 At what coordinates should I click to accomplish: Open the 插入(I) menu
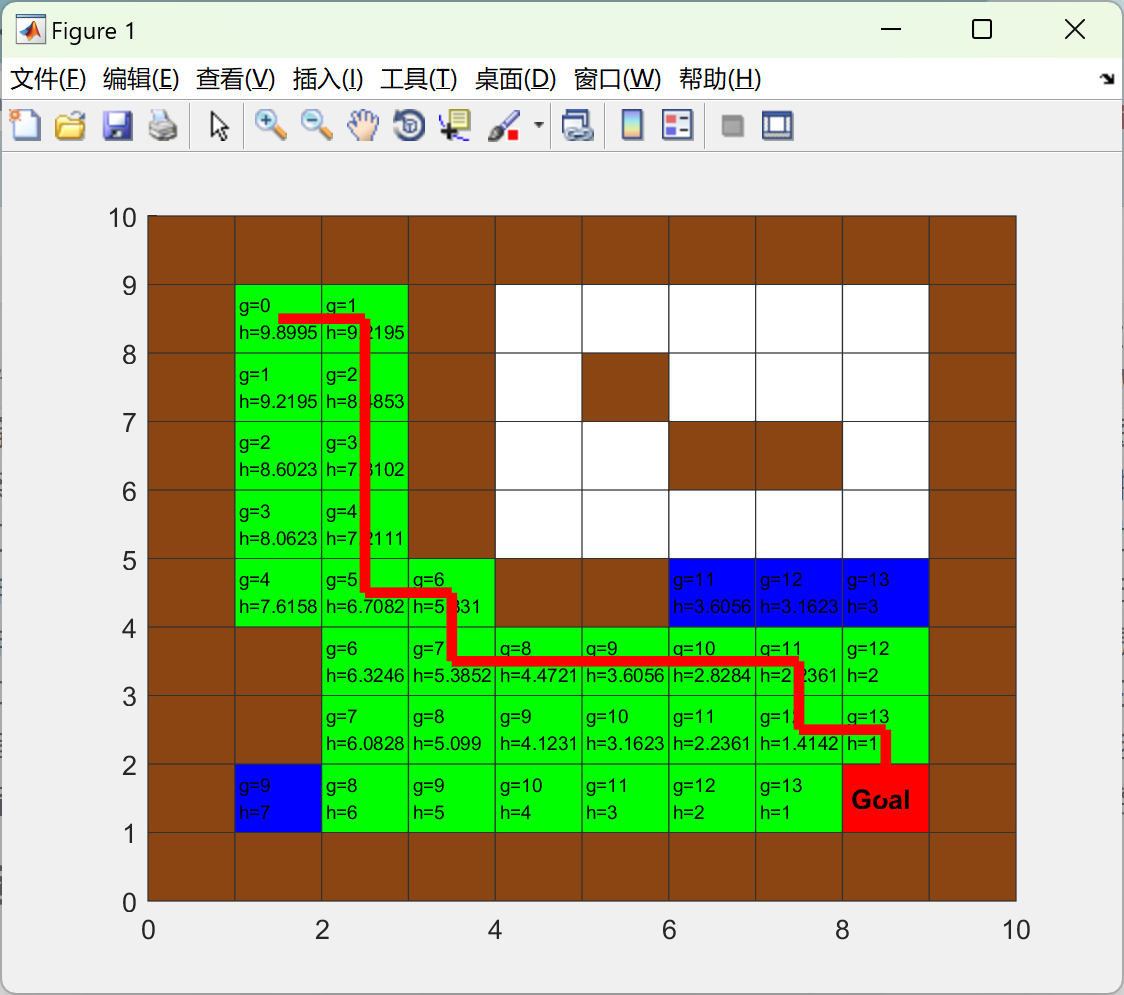pyautogui.click(x=328, y=79)
